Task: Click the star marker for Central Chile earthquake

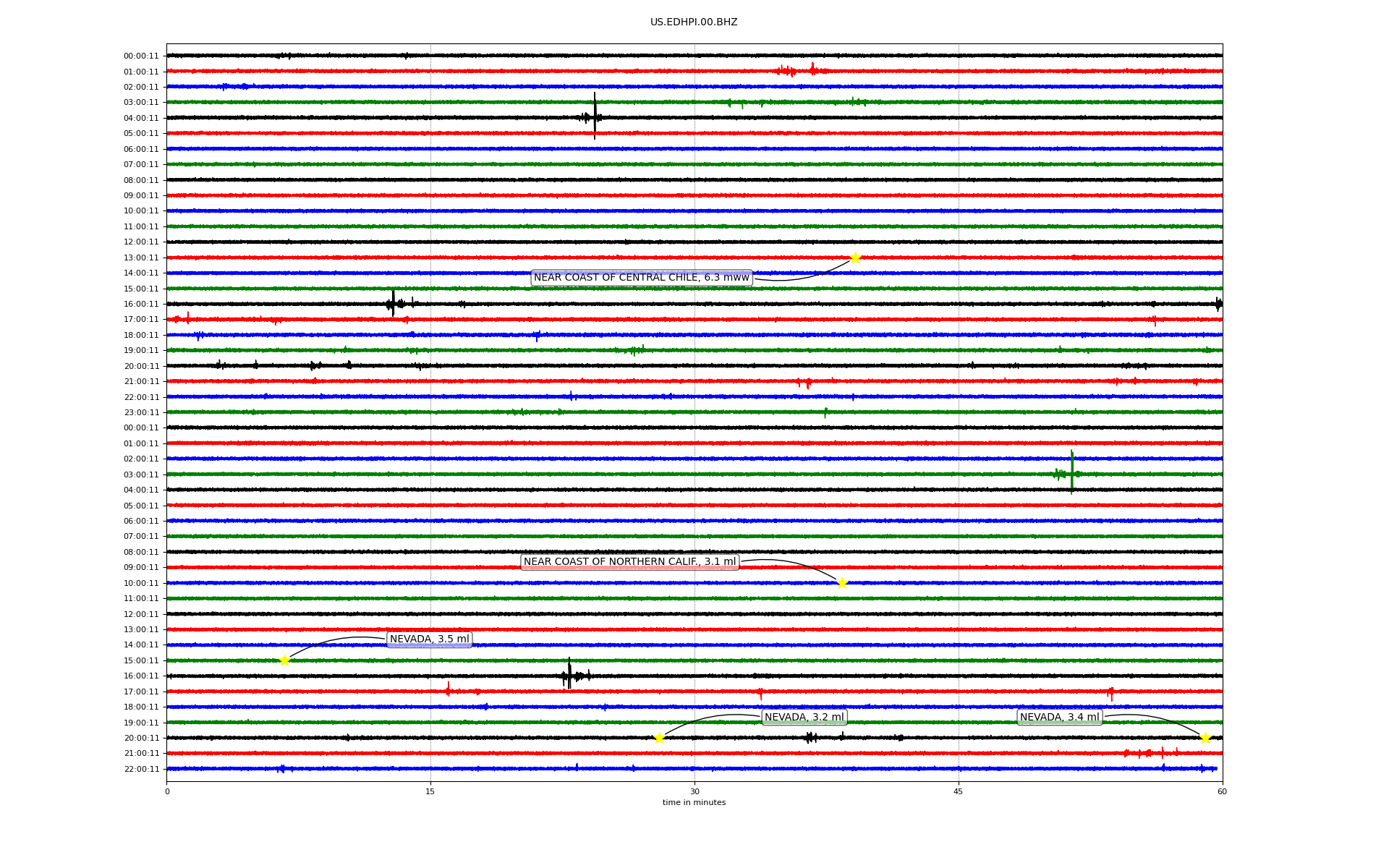Action: point(855,258)
